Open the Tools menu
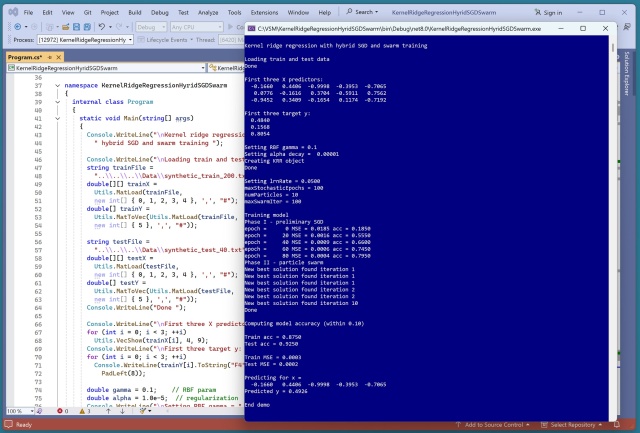The height and width of the screenshot is (433, 640). tap(234, 12)
